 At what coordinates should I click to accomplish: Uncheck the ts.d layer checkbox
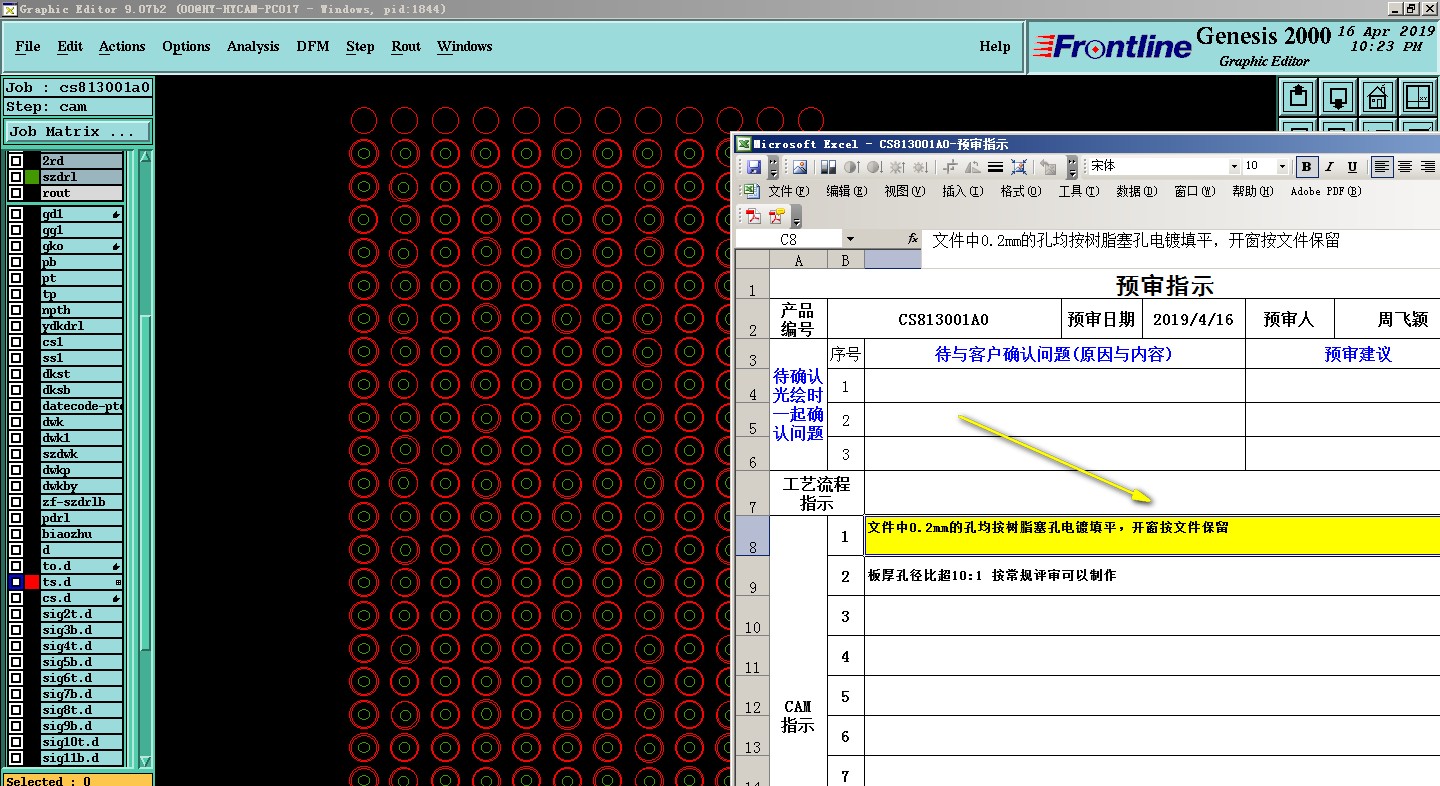point(16,582)
